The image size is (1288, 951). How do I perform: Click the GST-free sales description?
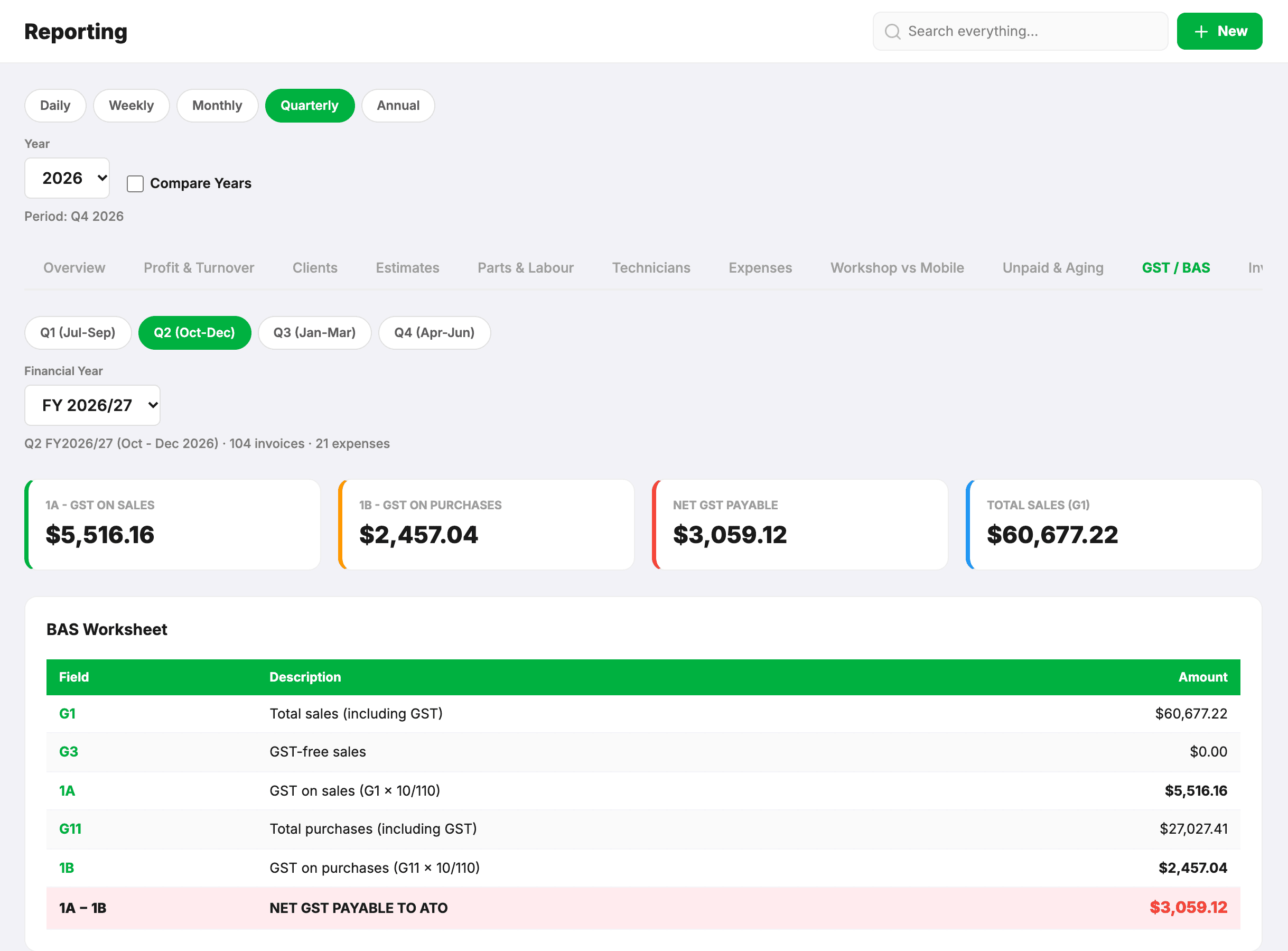(x=318, y=752)
